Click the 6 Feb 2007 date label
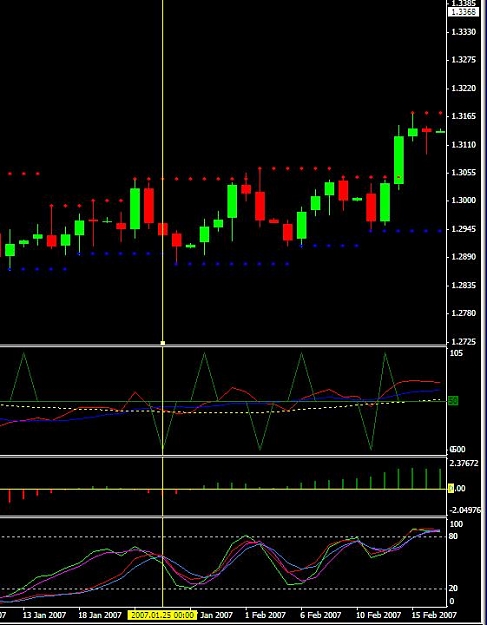The width and height of the screenshot is (487, 625). pyautogui.click(x=321, y=615)
